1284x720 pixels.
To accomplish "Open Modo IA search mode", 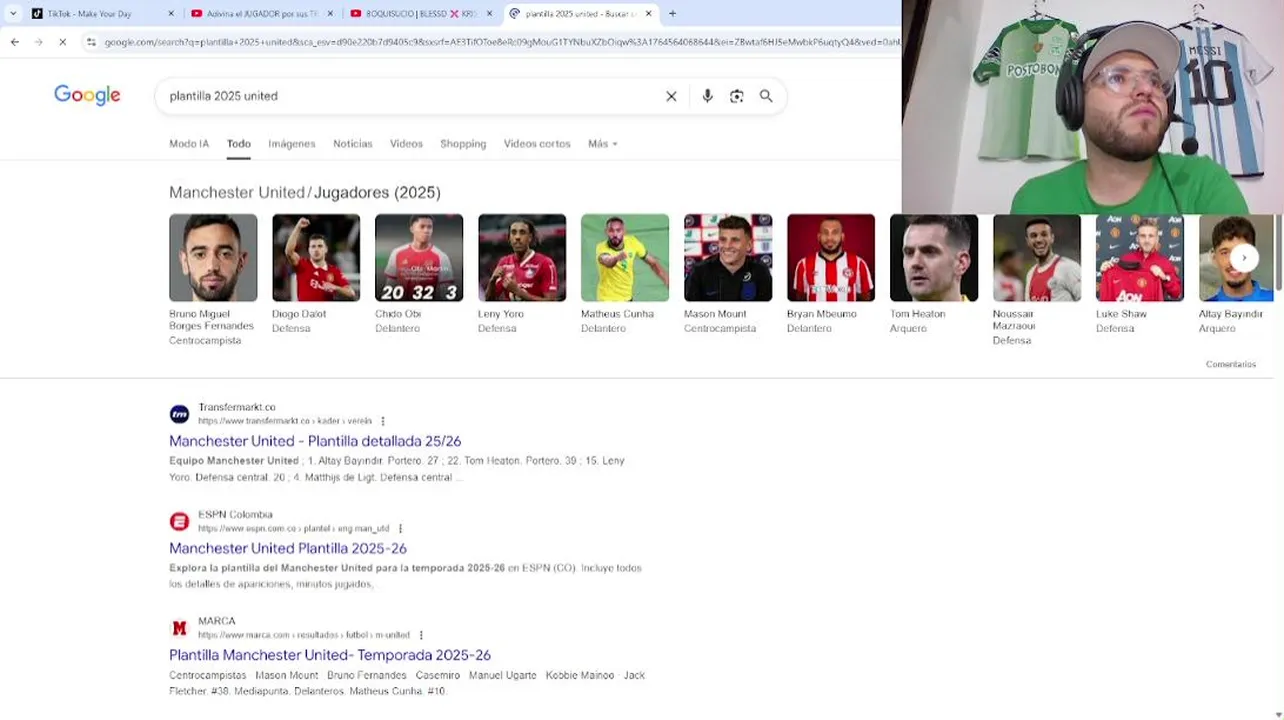I will tap(189, 144).
